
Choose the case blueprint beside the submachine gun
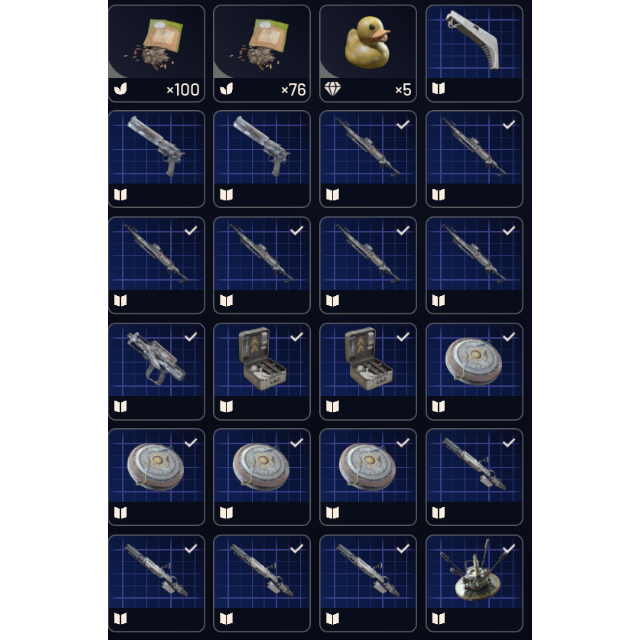(262, 371)
